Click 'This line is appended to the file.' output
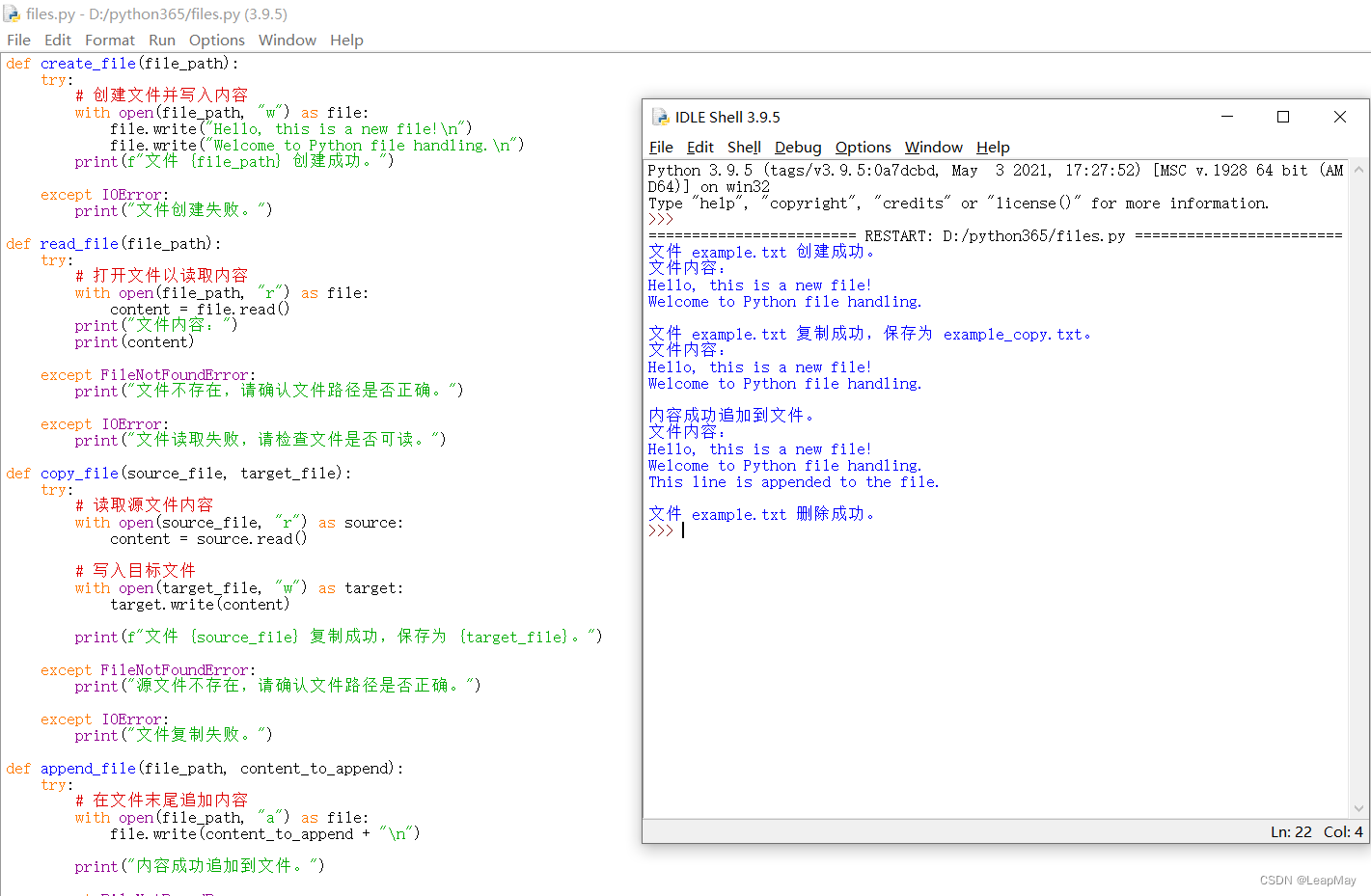Viewport: 1371px width, 896px height. 793,482
